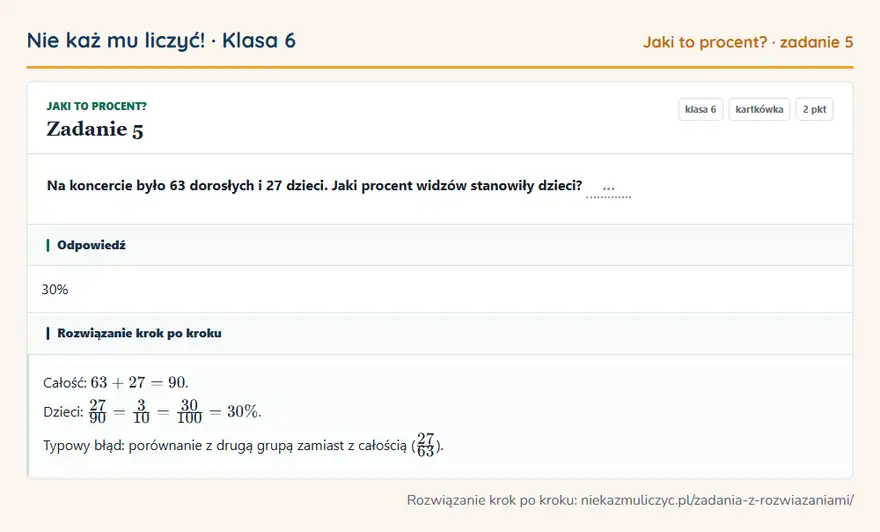This screenshot has width=880, height=532.
Task: Click the task question about 63 dorosłych
Action: click(x=314, y=186)
